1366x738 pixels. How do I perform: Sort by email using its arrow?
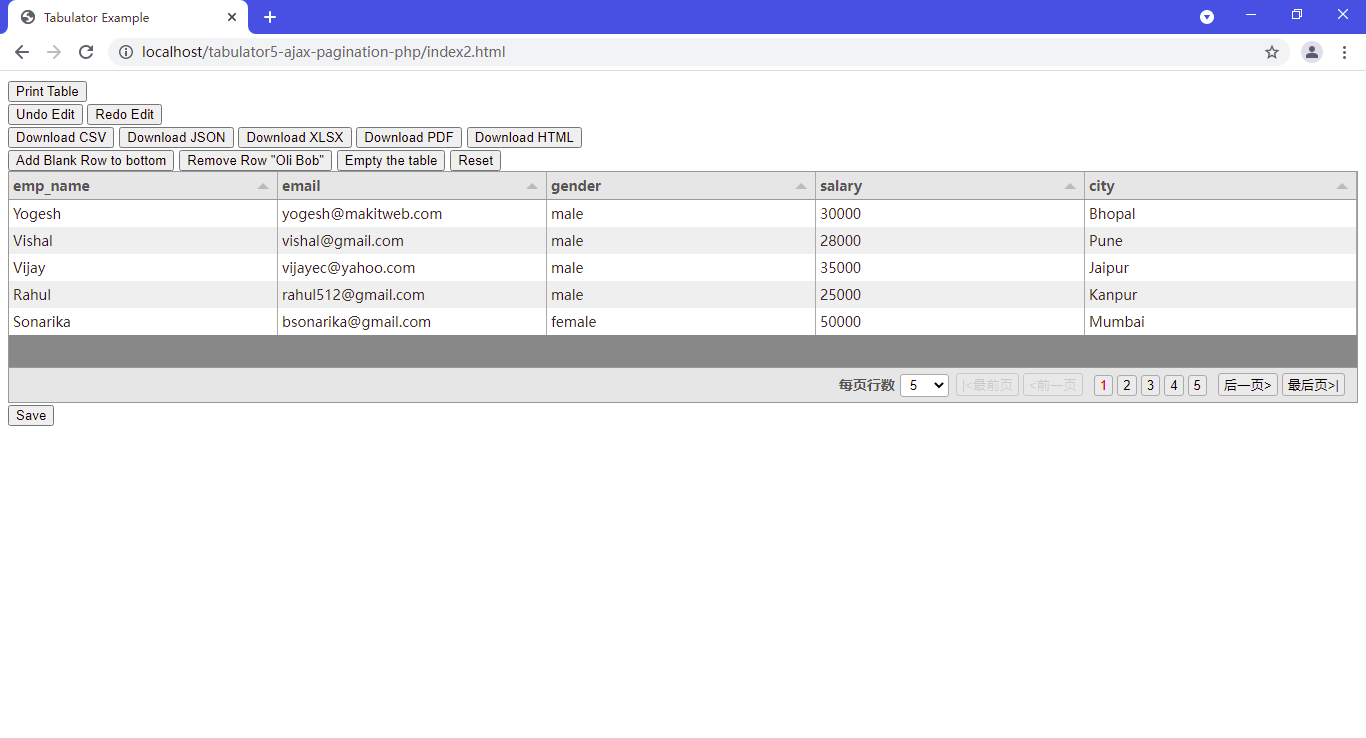[x=532, y=186]
